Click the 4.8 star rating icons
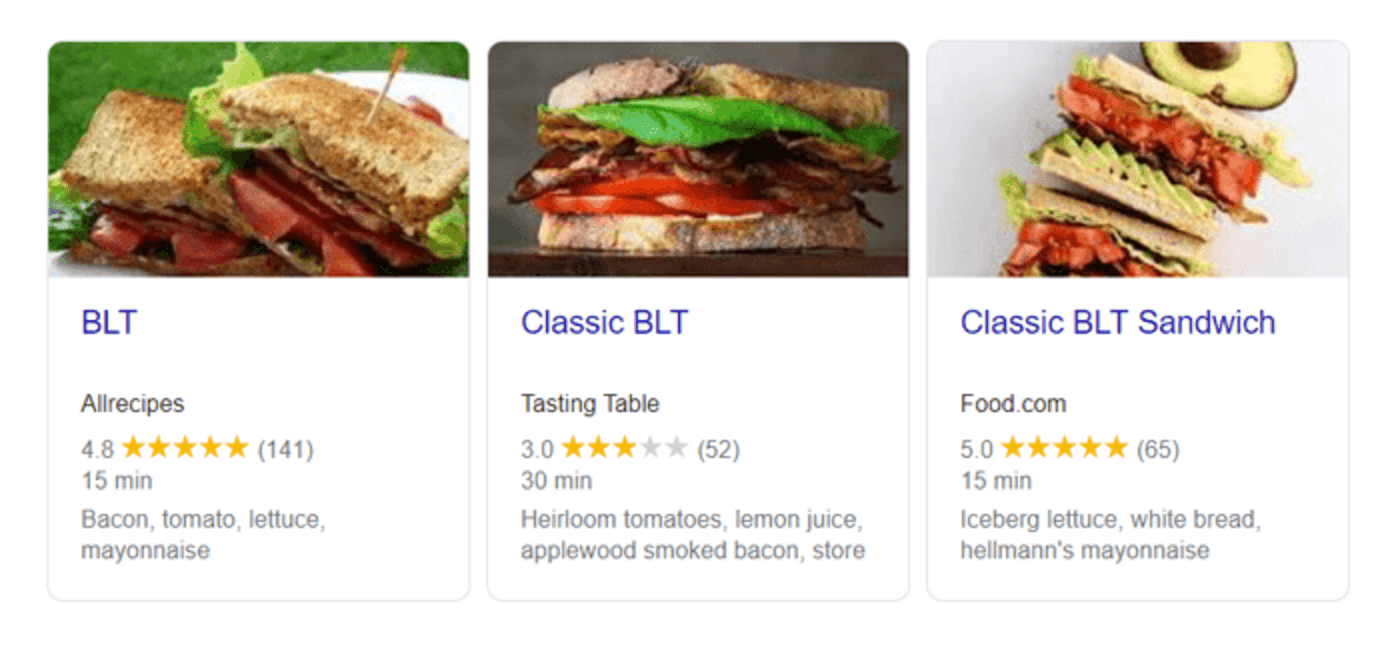1400x648 pixels. [185, 448]
